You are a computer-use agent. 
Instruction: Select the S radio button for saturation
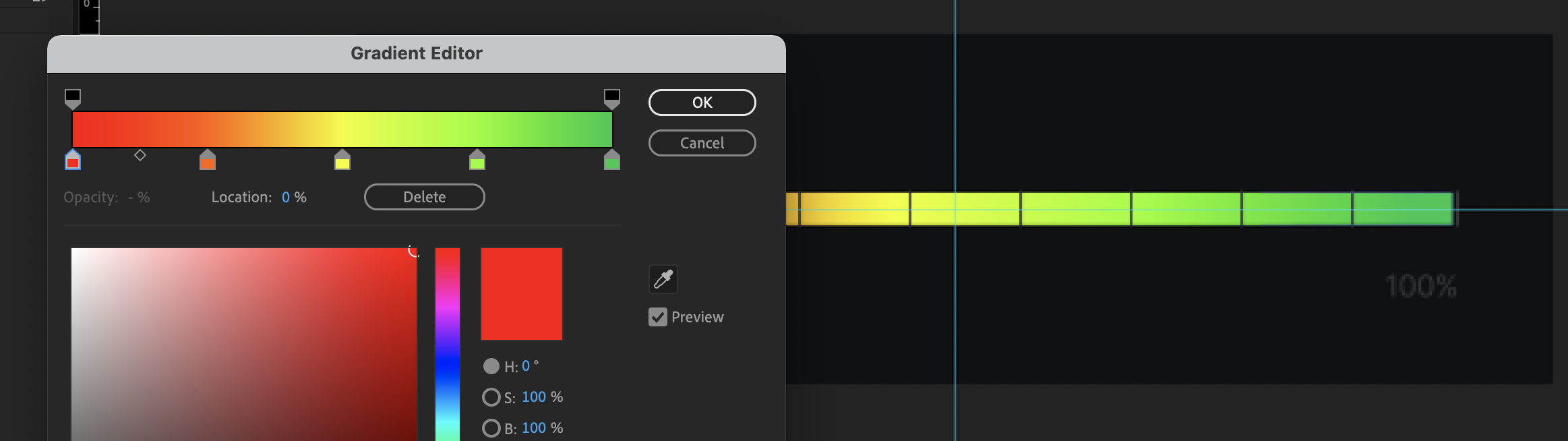point(491,396)
